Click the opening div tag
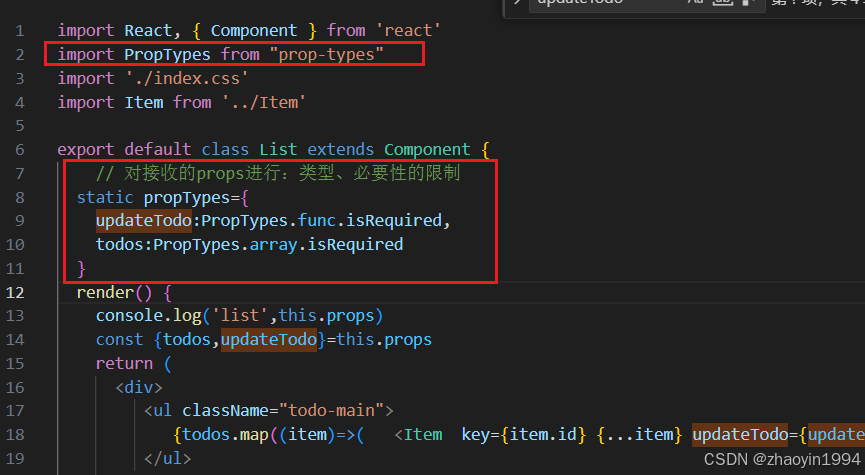The image size is (865, 475). [138, 387]
